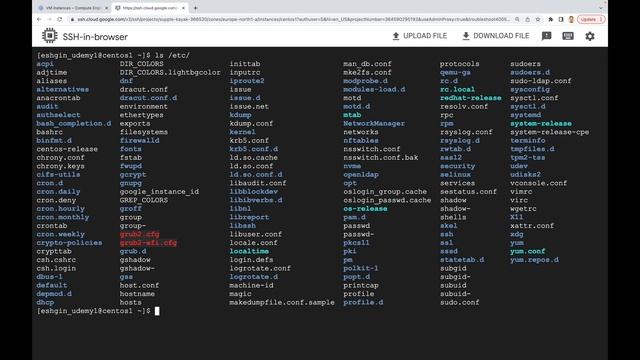Screen dimensions: 640x360
Task: Click the 'yum.repos.d' directory name
Action: [x=534, y=260]
